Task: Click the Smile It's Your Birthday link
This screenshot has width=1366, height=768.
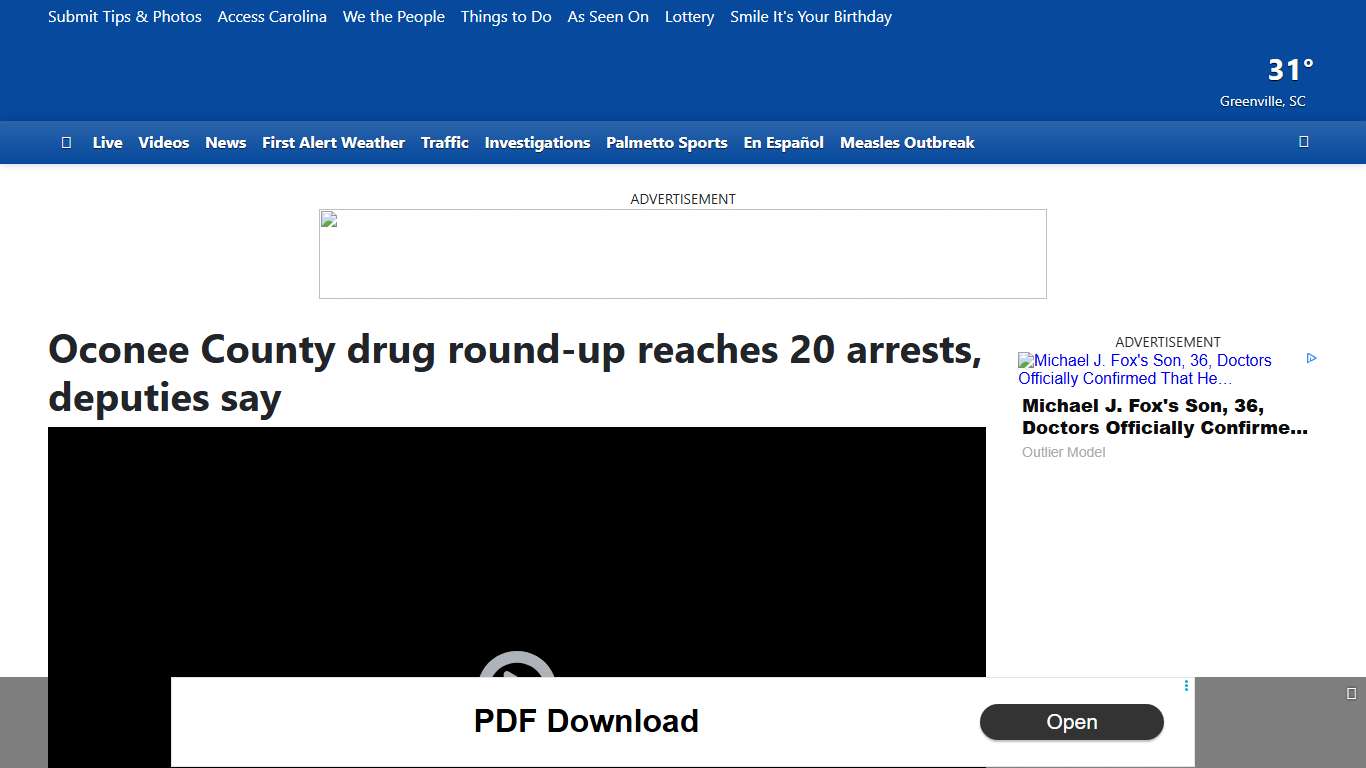Action: pyautogui.click(x=811, y=16)
